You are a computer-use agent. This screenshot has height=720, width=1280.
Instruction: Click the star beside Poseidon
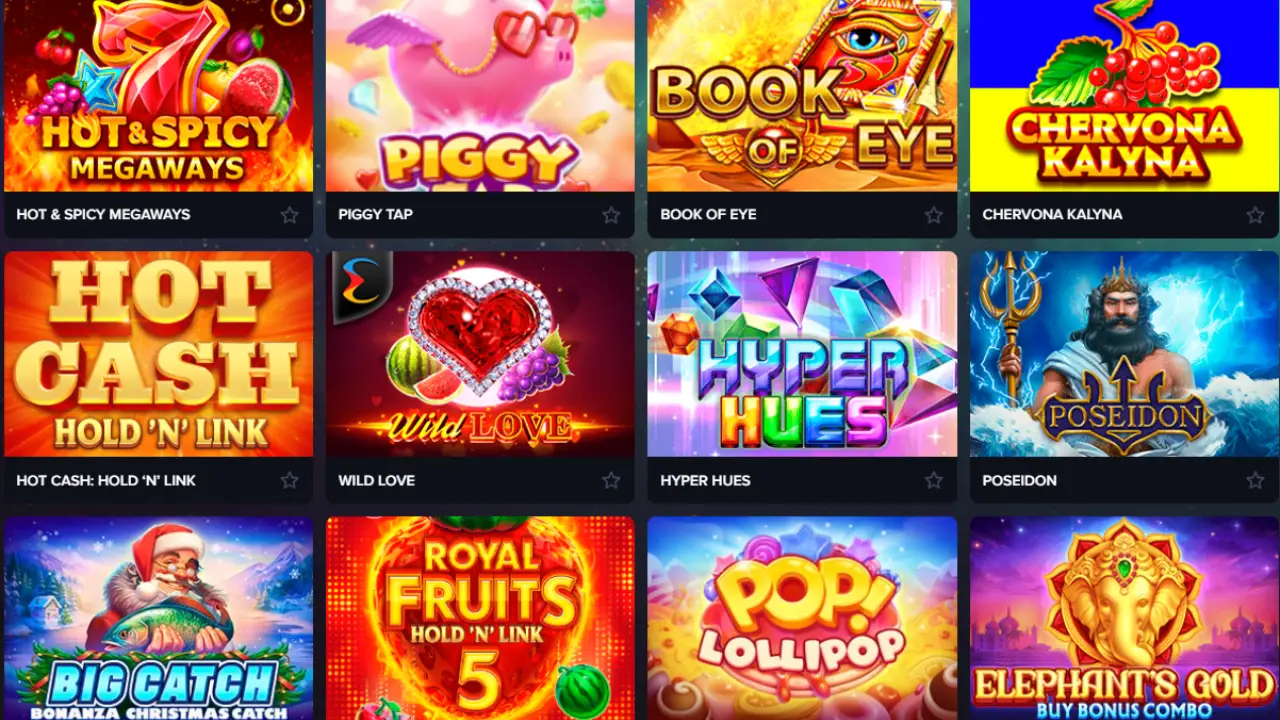tap(1255, 481)
